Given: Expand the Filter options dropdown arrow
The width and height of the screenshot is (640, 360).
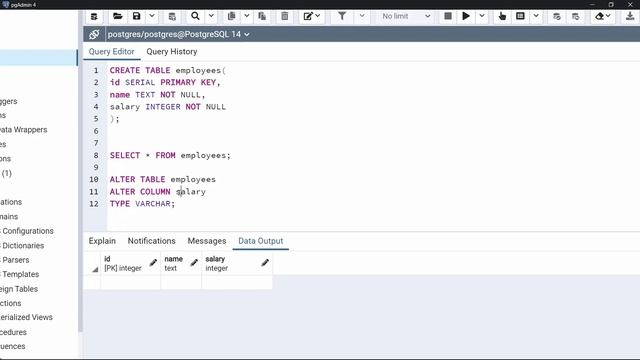Looking at the screenshot, I should [x=362, y=16].
